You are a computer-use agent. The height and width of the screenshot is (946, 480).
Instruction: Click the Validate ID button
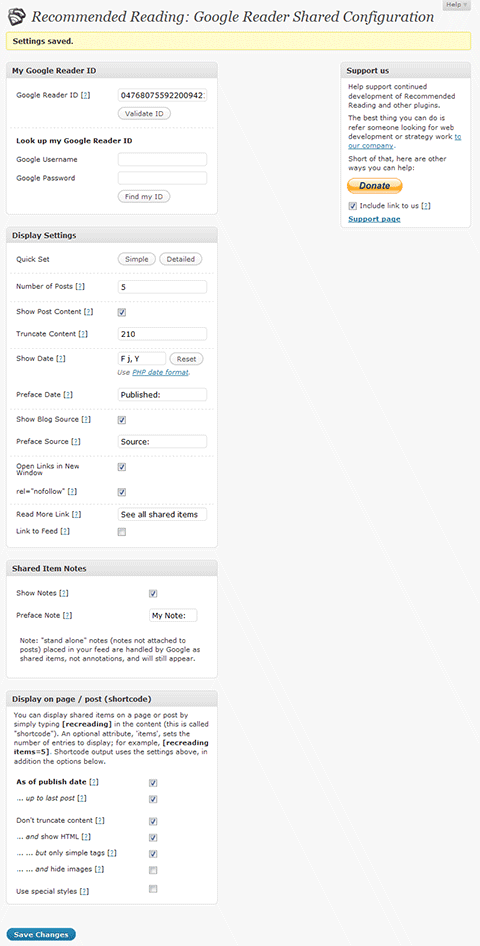click(x=144, y=113)
